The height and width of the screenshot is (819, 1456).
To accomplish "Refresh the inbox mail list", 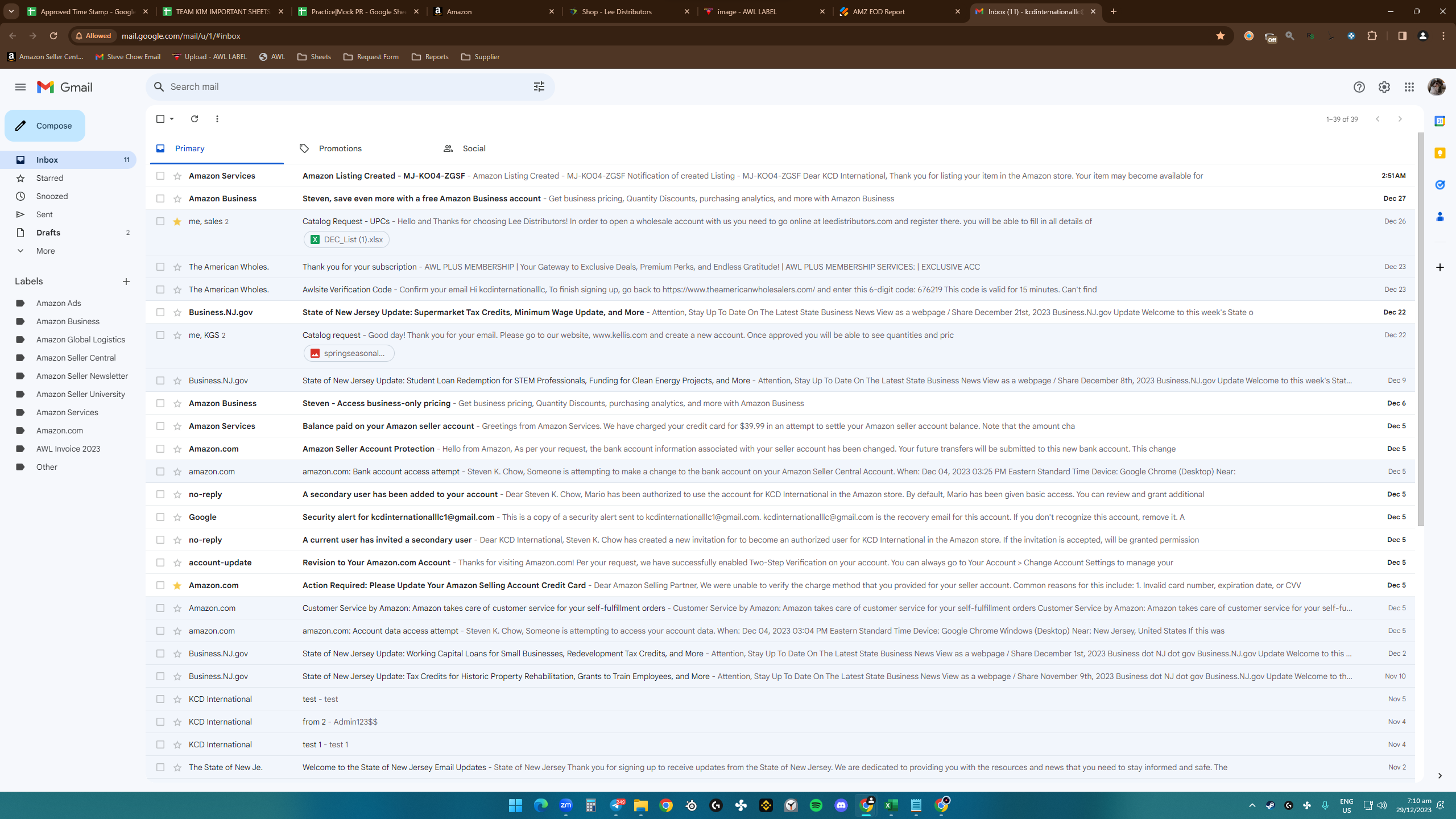I will coord(195,119).
